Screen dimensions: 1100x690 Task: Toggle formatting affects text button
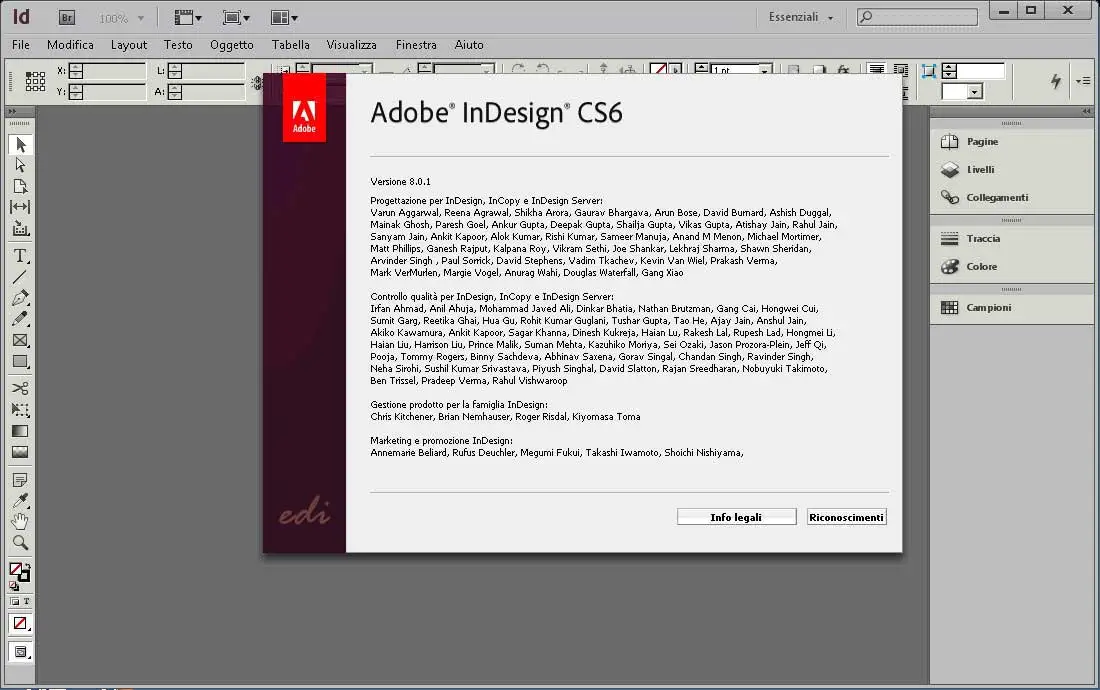point(27,602)
